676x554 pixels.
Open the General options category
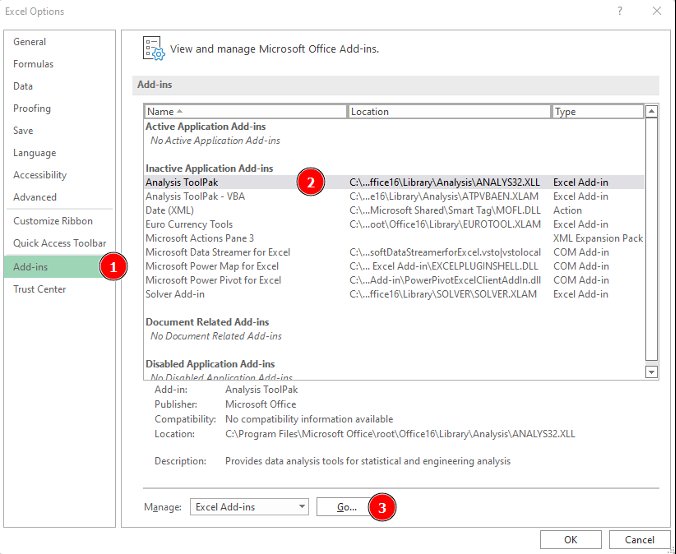point(30,42)
